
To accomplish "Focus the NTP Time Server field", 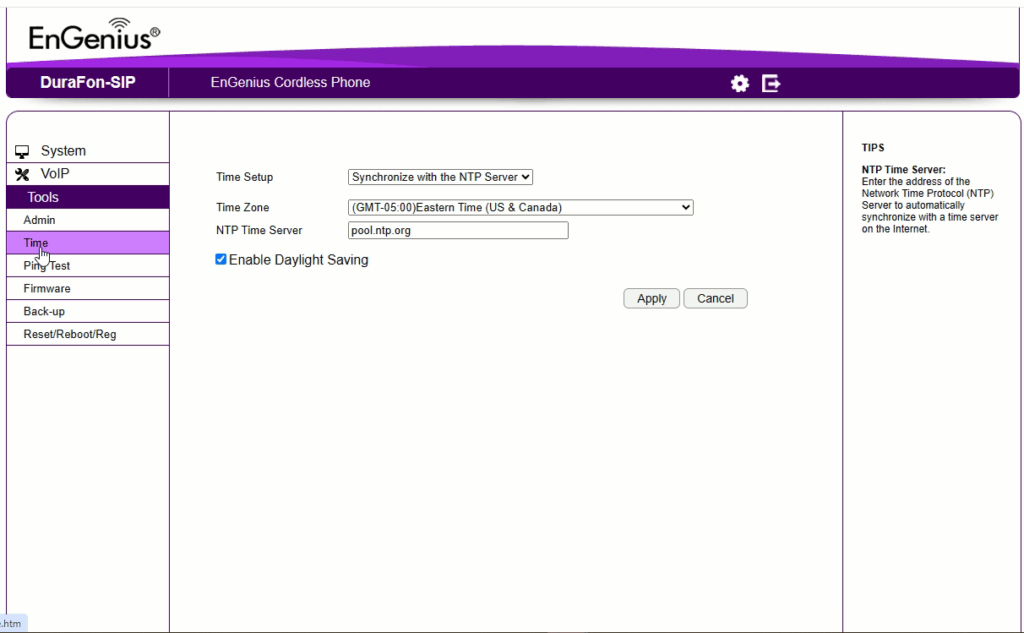I will 458,230.
